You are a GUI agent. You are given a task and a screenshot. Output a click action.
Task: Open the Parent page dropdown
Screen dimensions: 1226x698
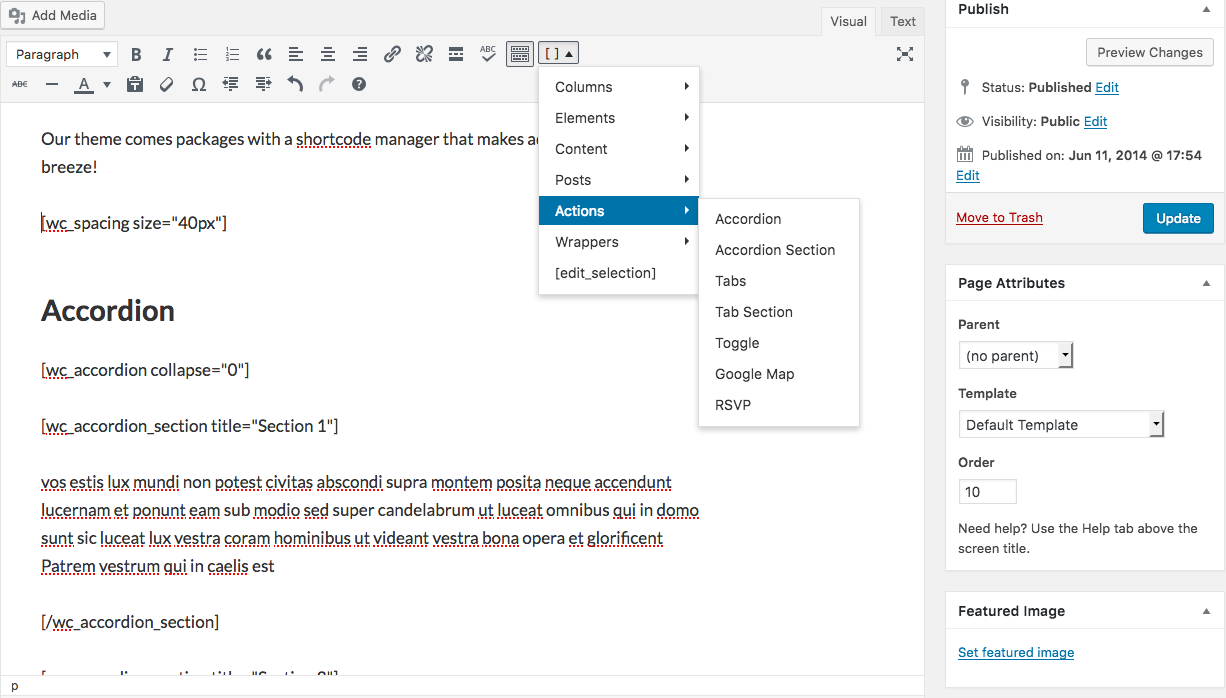pos(1016,355)
